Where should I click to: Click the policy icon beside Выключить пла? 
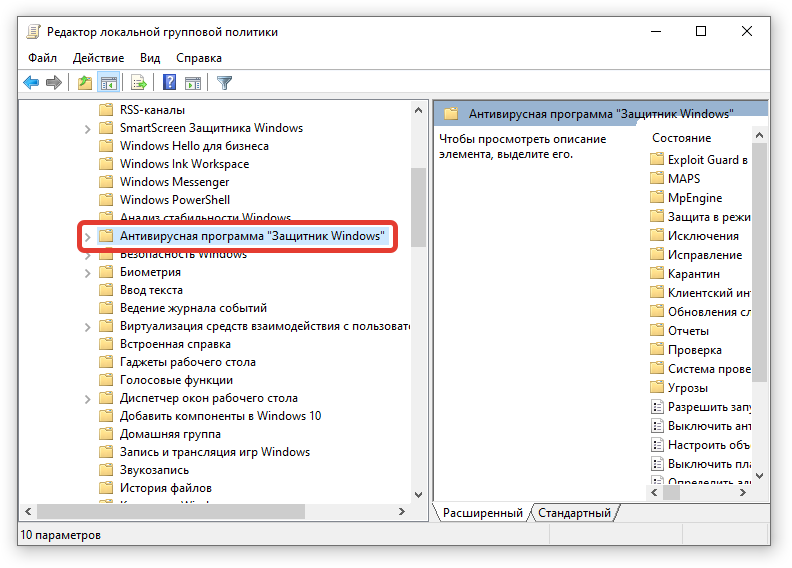click(x=657, y=463)
